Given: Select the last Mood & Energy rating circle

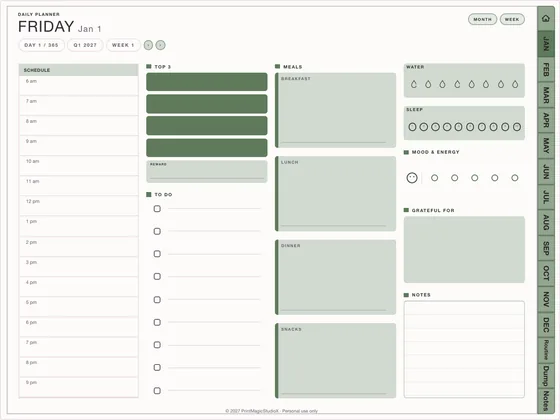Looking at the screenshot, I should tap(515, 178).
